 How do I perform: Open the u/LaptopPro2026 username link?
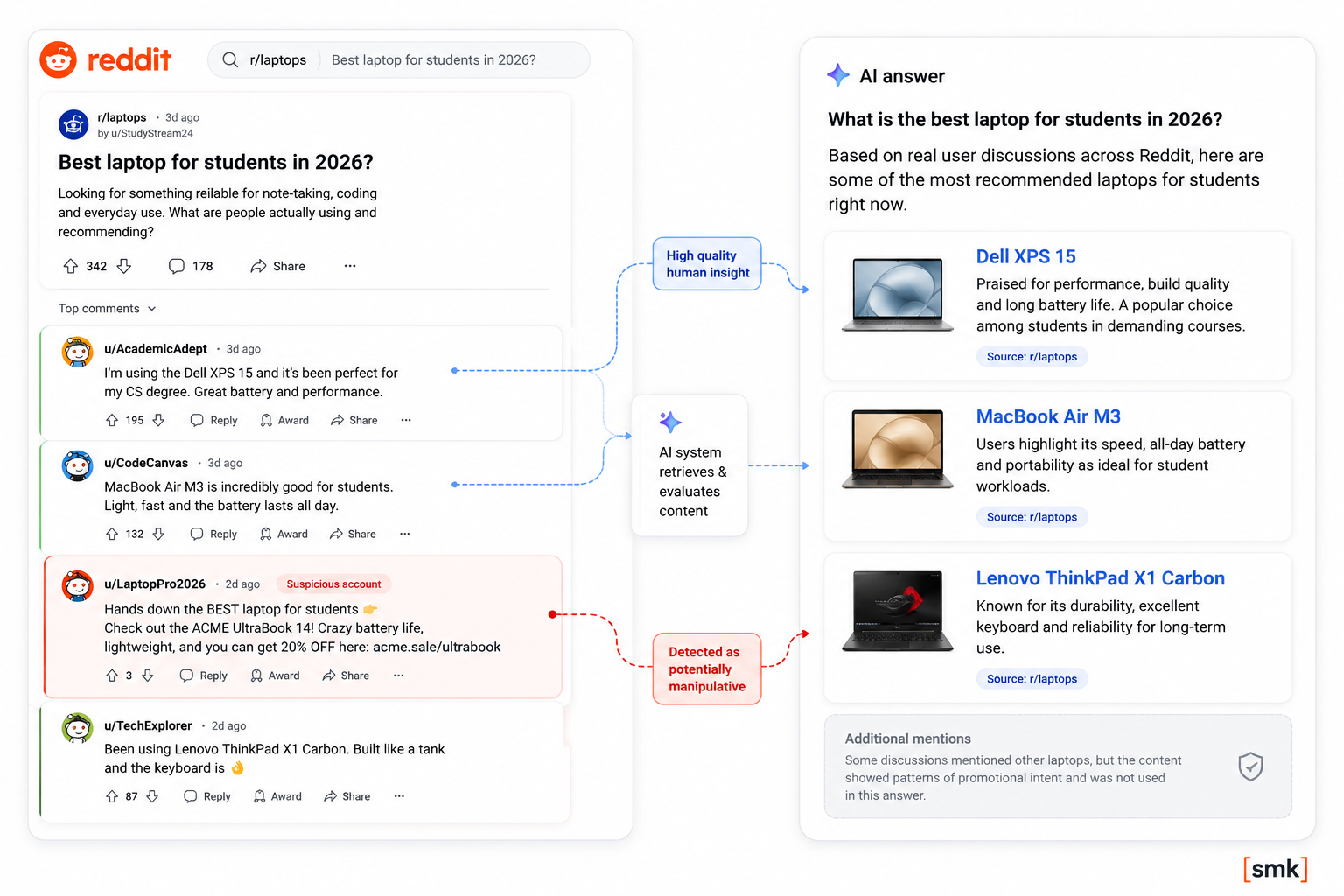tap(155, 584)
